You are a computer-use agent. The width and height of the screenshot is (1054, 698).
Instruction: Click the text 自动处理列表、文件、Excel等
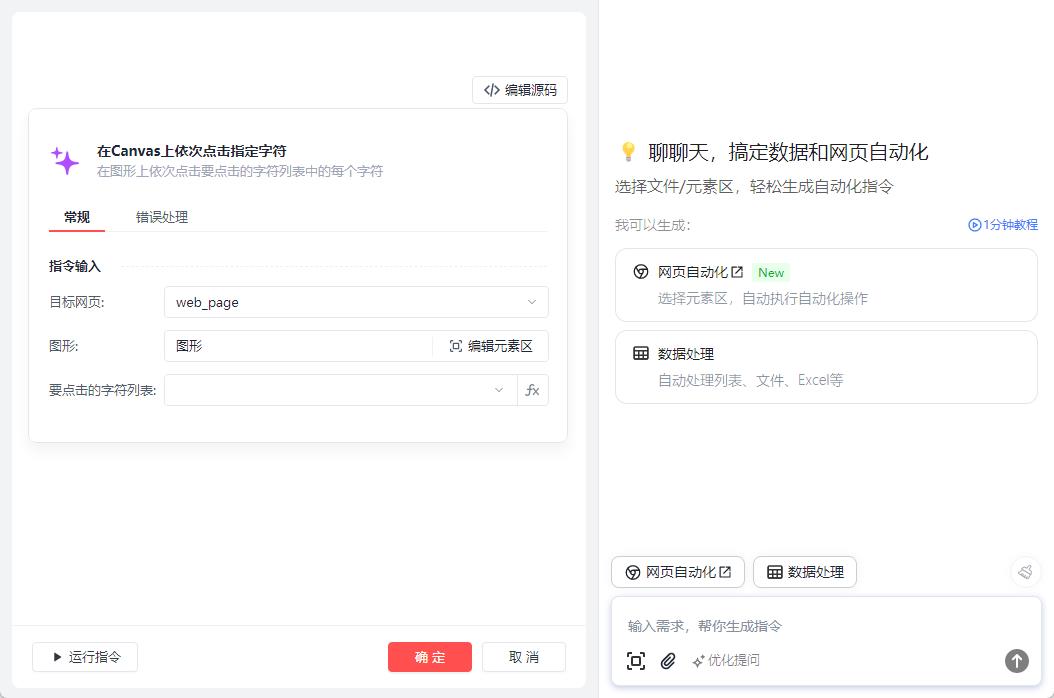point(750,380)
